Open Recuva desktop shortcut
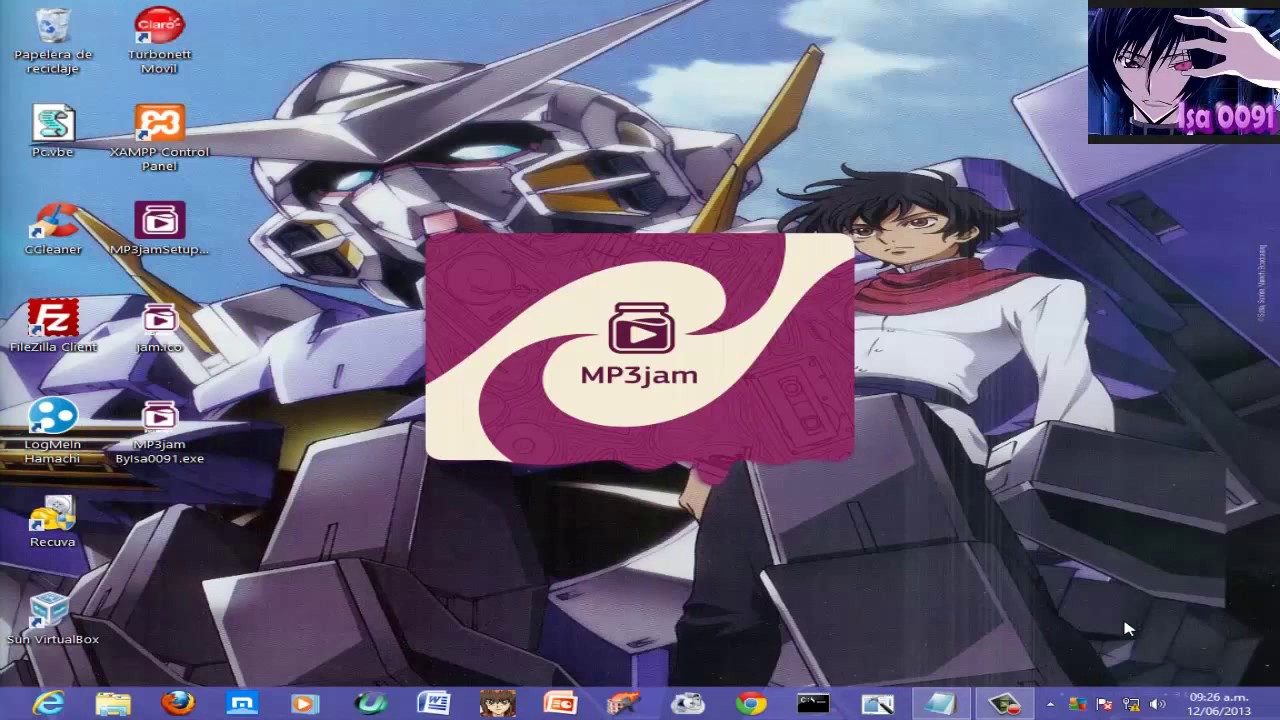Image resolution: width=1280 pixels, height=720 pixels. click(52, 521)
